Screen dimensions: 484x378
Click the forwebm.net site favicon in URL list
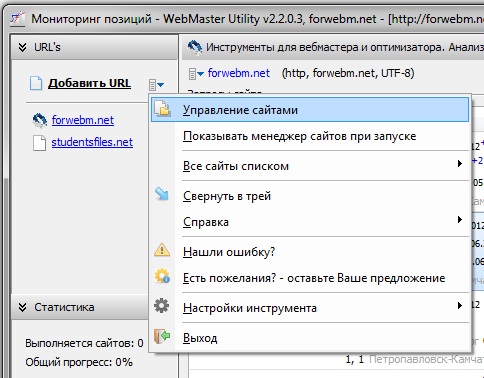click(x=40, y=120)
